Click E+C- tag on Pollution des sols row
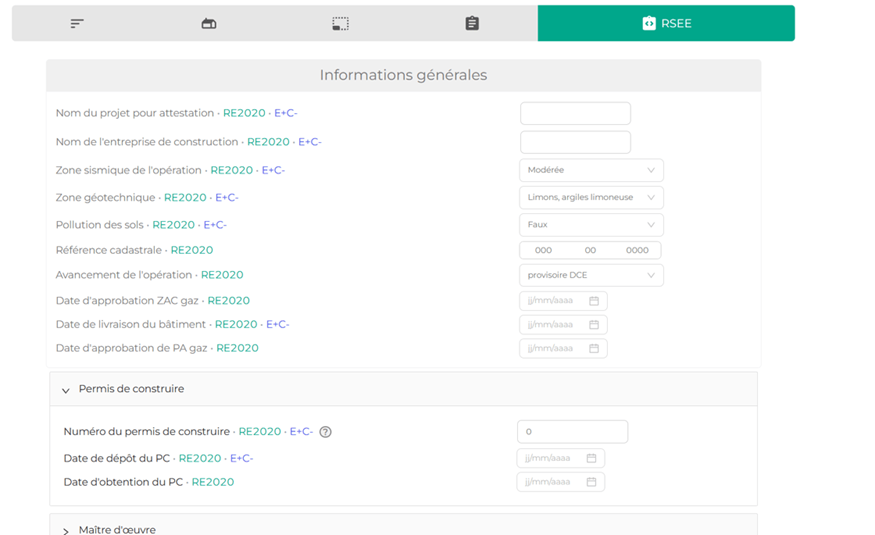 (x=215, y=225)
